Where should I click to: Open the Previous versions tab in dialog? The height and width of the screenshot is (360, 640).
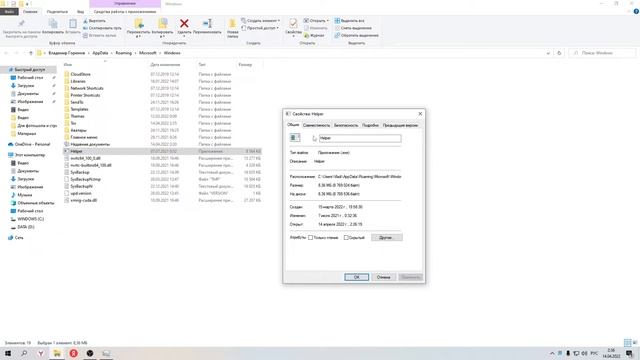coord(400,125)
